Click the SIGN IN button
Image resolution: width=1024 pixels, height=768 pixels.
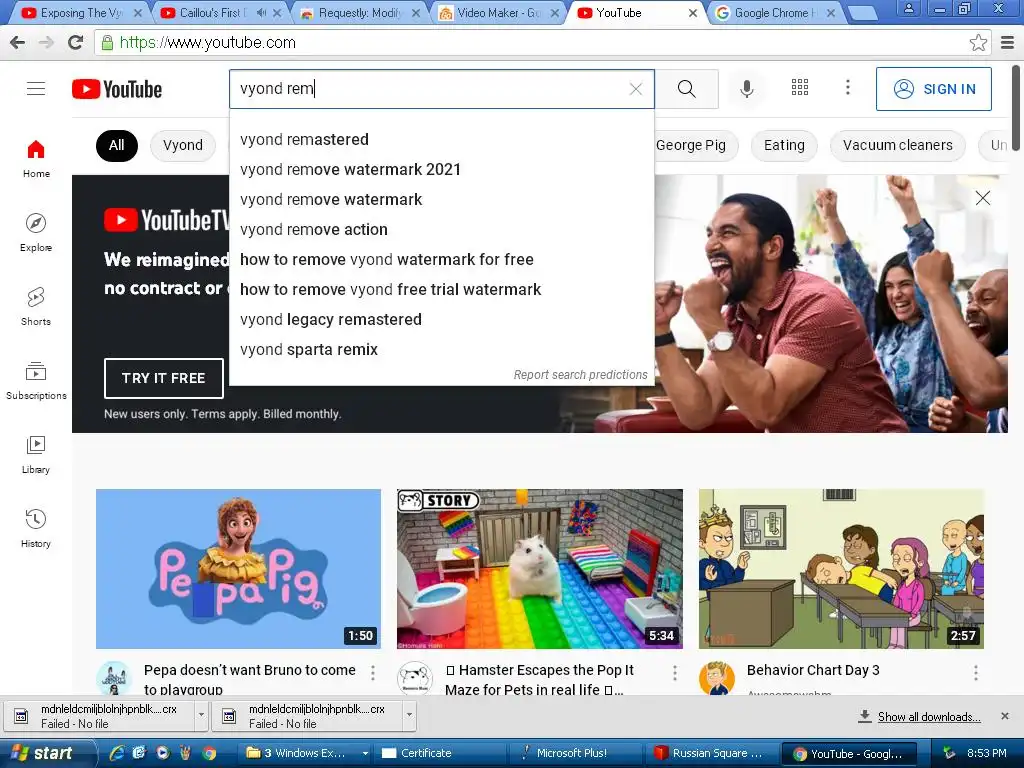pos(933,89)
